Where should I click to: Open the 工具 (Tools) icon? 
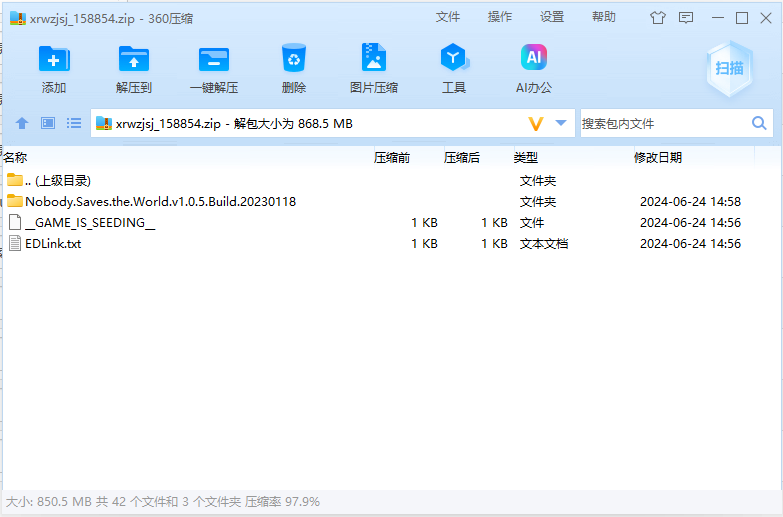pyautogui.click(x=453, y=57)
